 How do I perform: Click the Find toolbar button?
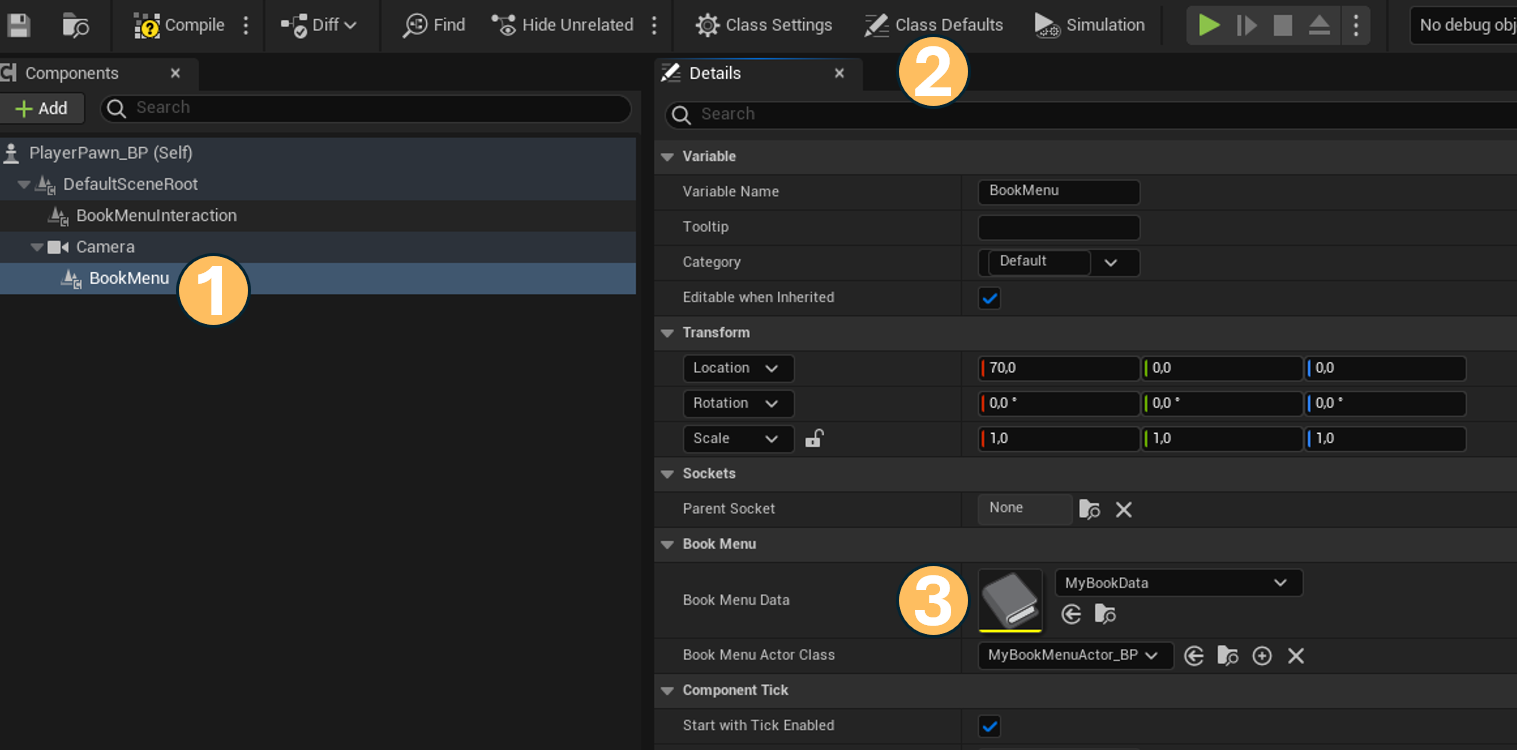pos(434,25)
